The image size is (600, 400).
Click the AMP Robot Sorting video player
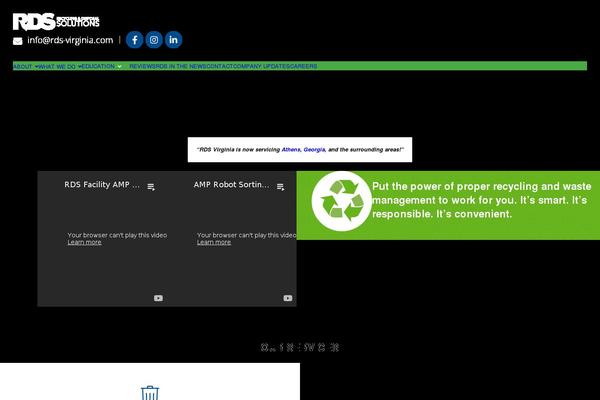[232, 238]
